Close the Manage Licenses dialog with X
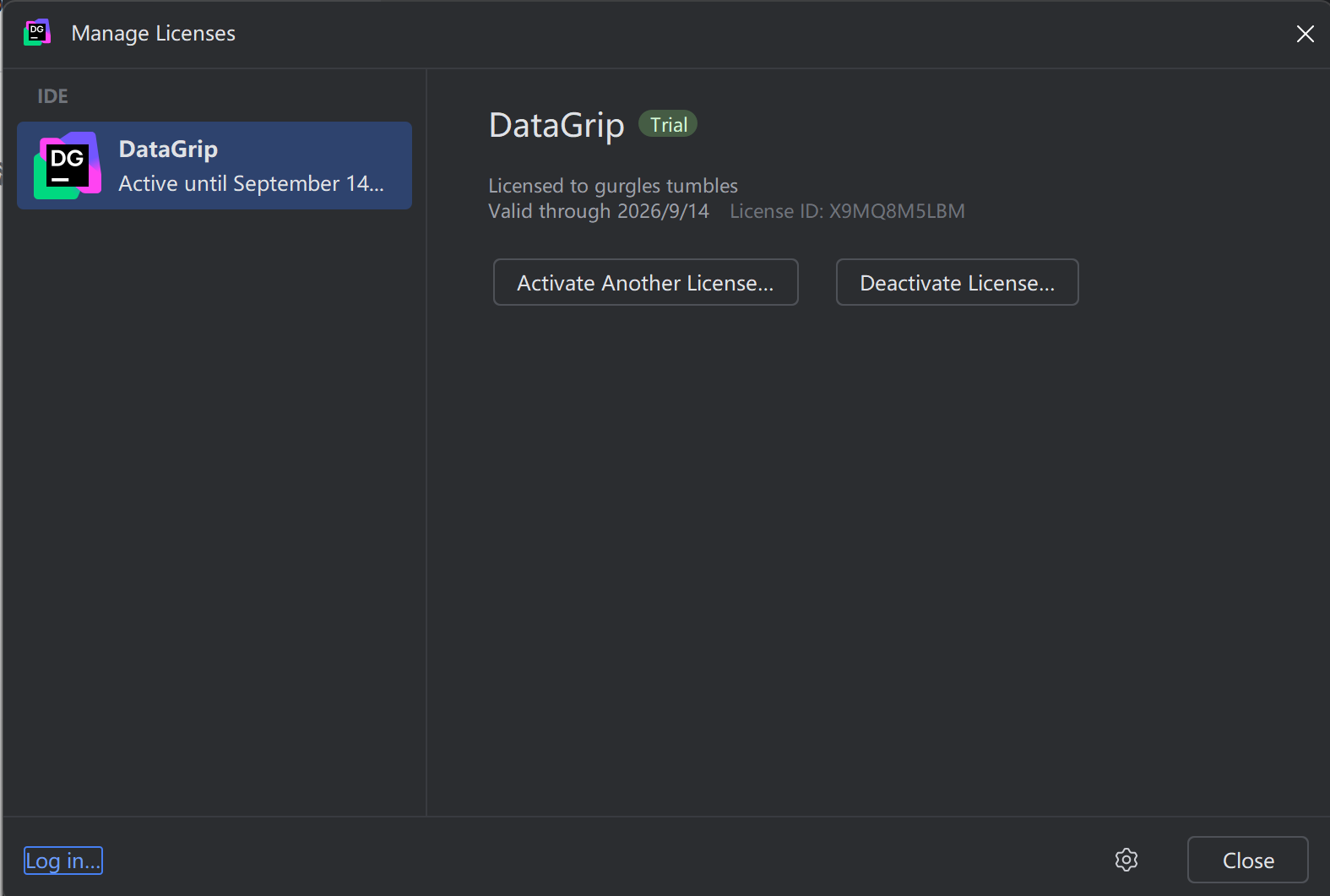Screen dimensions: 1330x896 (1306, 34)
